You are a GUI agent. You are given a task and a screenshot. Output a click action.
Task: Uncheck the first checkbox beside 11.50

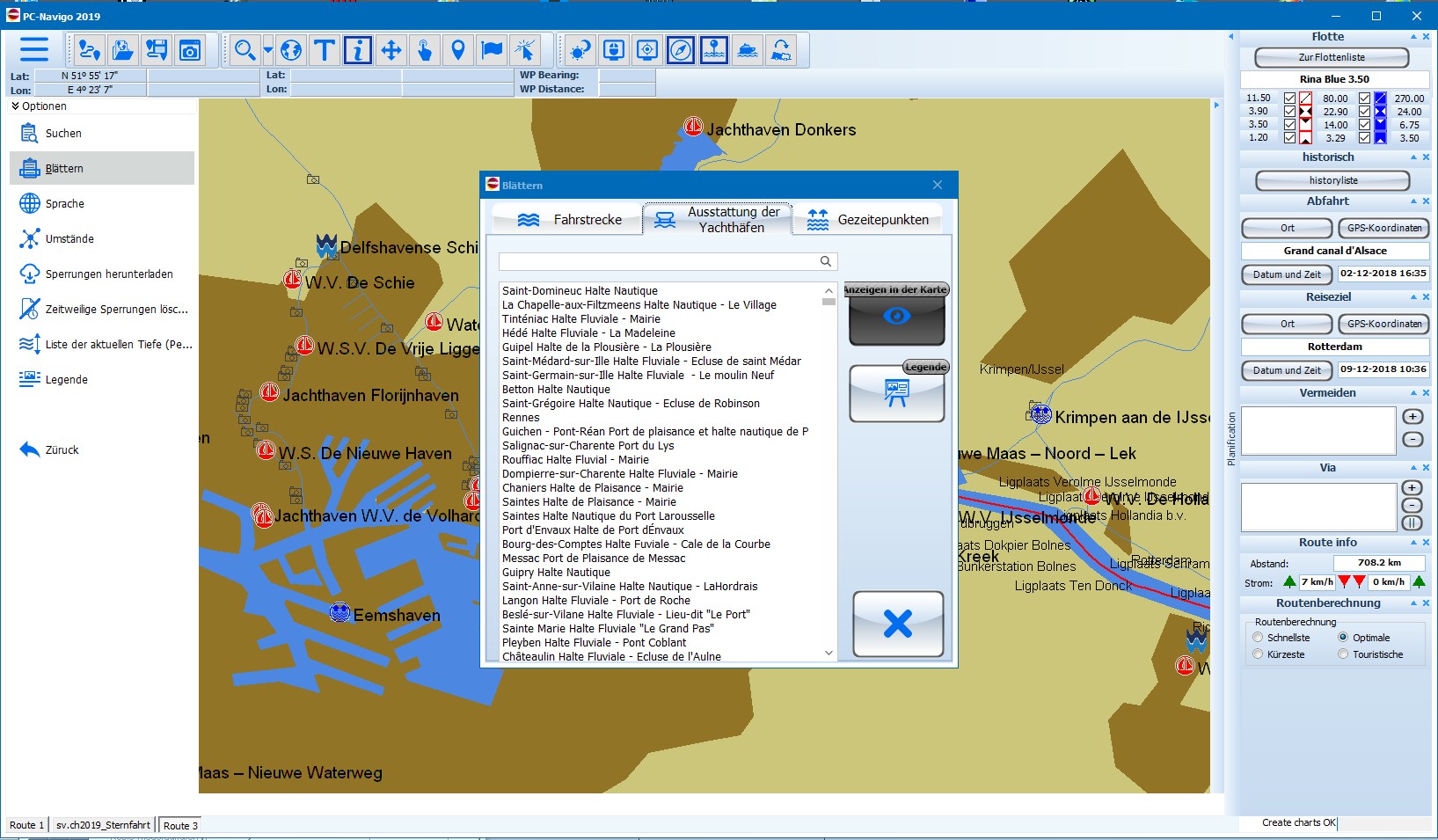click(1289, 99)
